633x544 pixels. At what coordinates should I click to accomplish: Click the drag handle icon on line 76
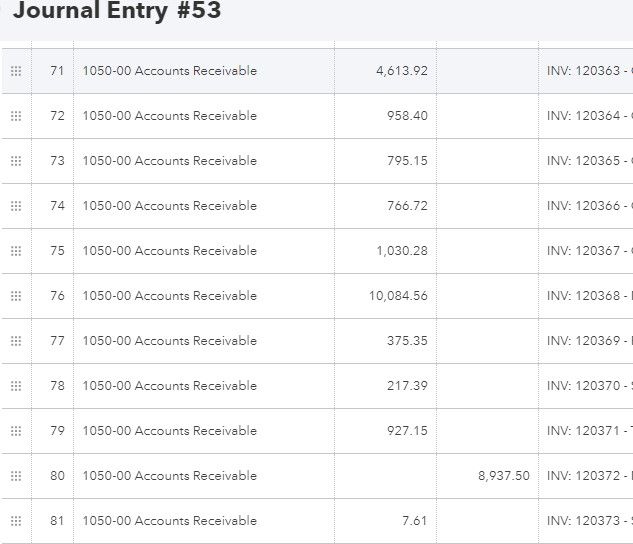point(16,296)
